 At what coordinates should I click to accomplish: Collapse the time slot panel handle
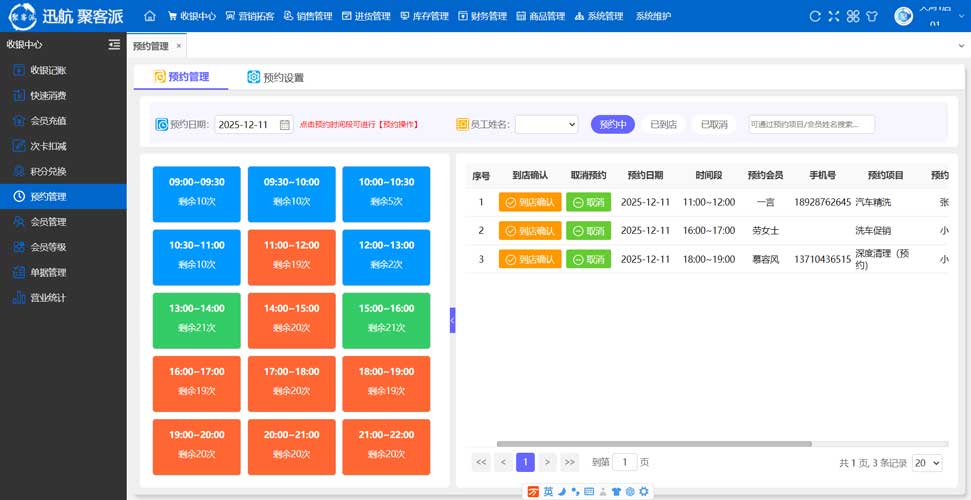[453, 320]
